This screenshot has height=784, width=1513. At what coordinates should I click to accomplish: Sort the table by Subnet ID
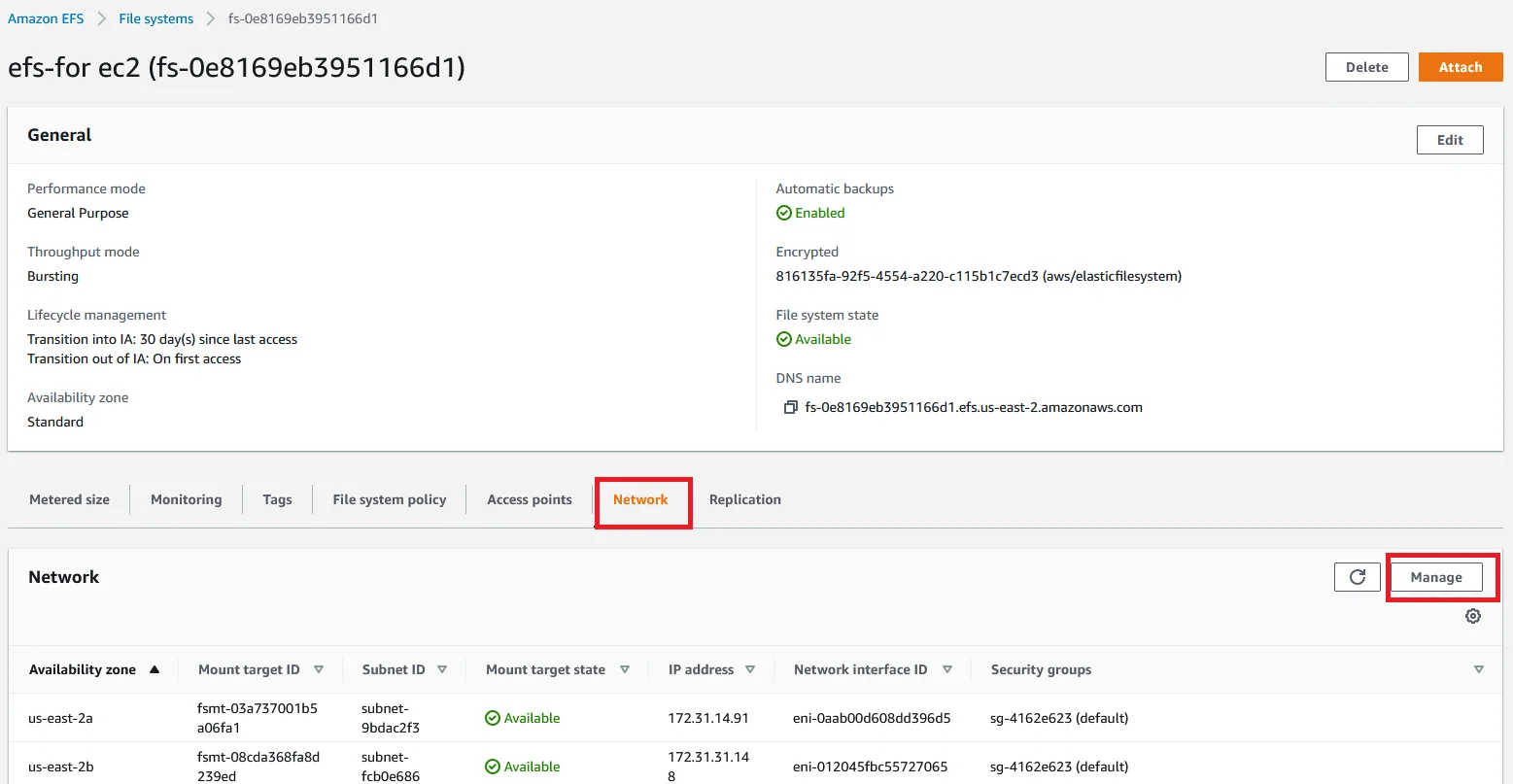point(442,669)
